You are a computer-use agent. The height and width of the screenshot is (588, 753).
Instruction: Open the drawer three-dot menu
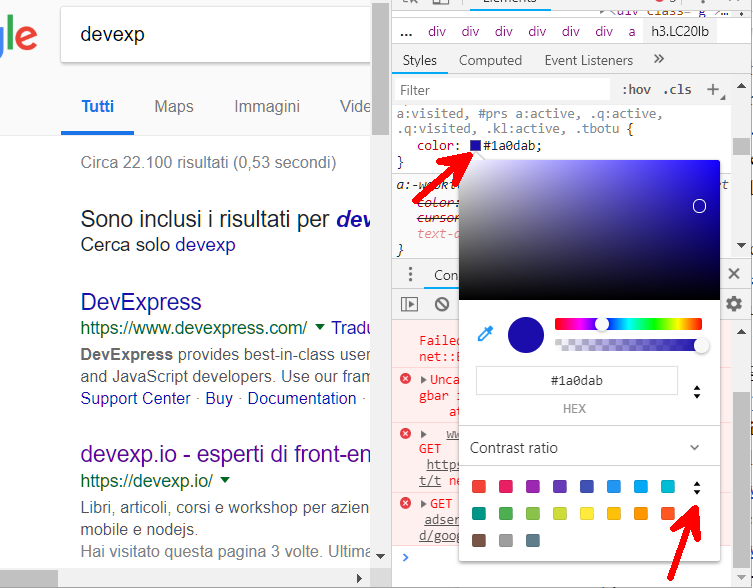click(x=410, y=275)
